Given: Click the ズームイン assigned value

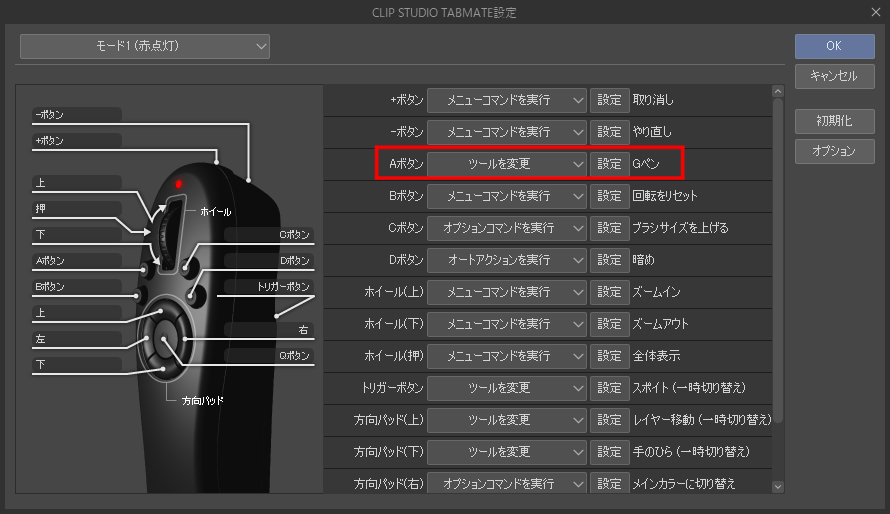Looking at the screenshot, I should pos(656,292).
